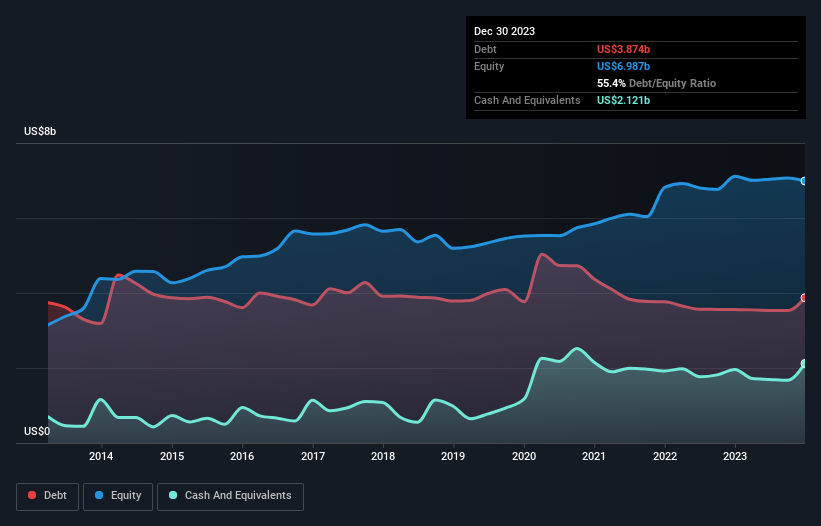Click the 2020 x-axis label
821x526 pixels.
pyautogui.click(x=524, y=456)
